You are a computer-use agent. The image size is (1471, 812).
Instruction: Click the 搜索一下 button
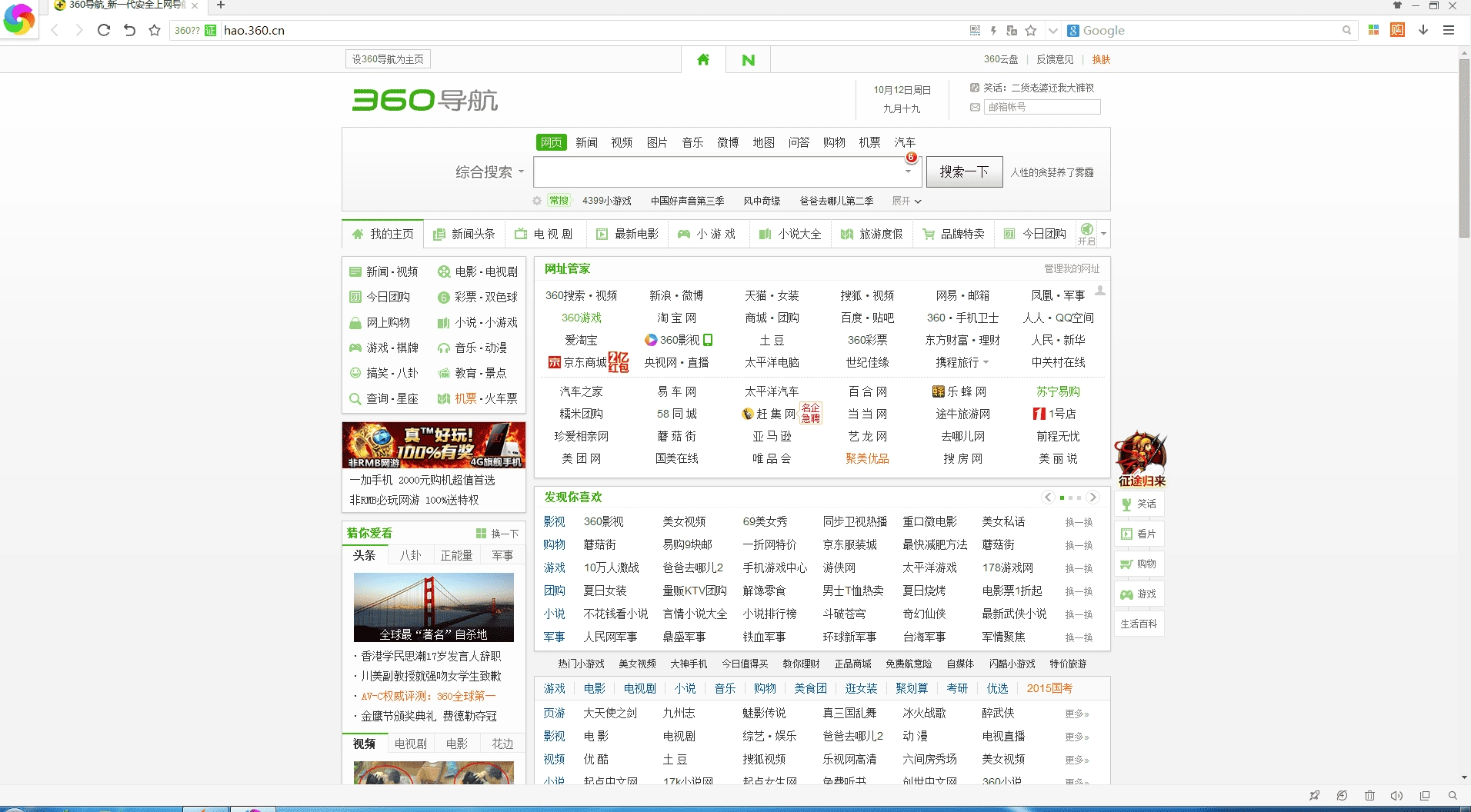[964, 171]
